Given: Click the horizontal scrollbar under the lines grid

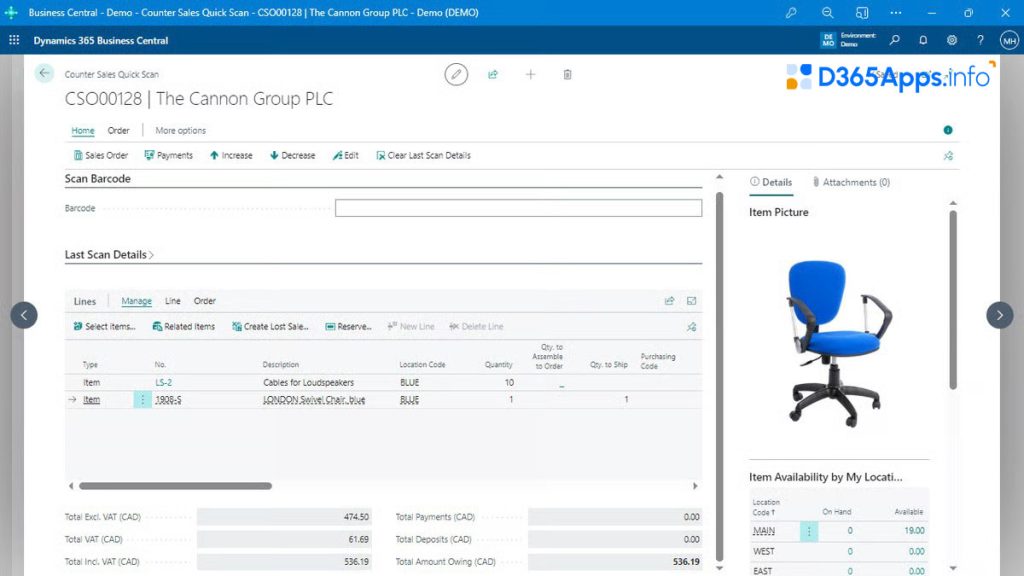Looking at the screenshot, I should click(x=175, y=486).
